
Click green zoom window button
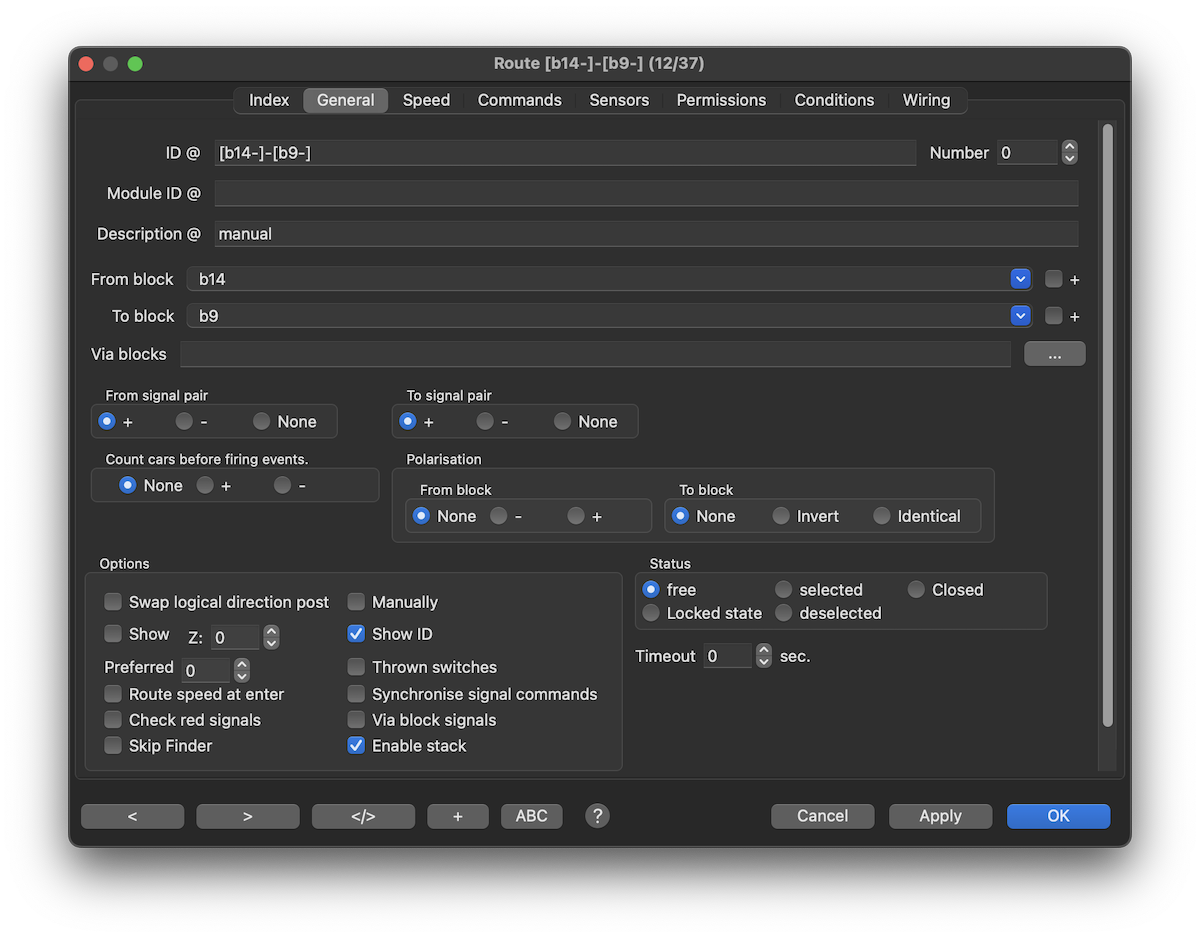[x=135, y=64]
